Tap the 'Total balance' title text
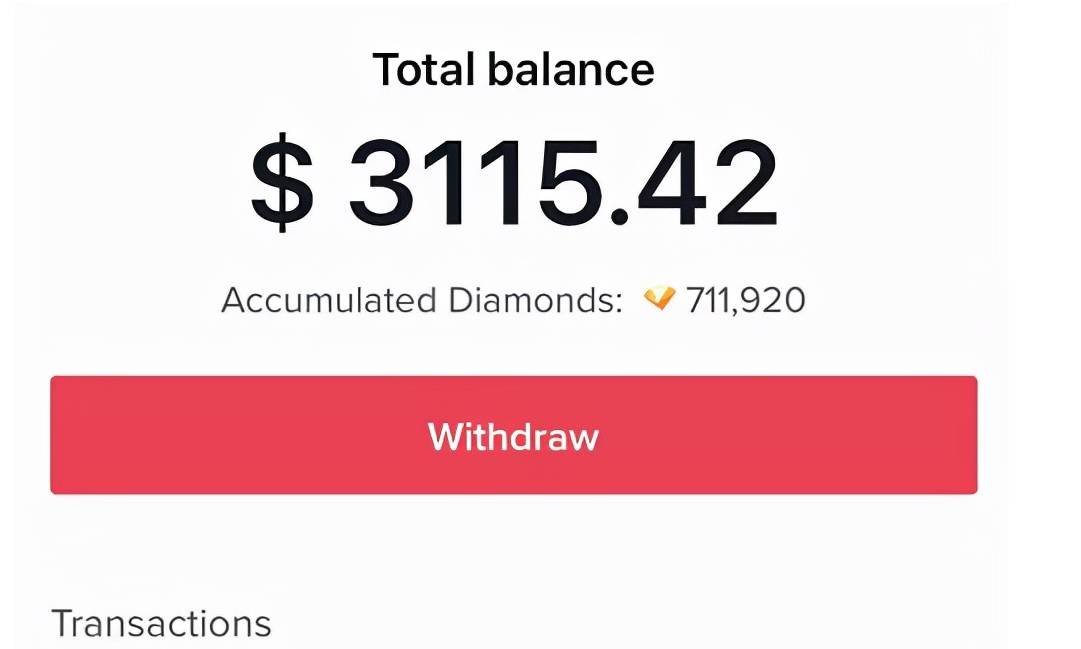The width and height of the screenshot is (1081, 649). point(513,70)
